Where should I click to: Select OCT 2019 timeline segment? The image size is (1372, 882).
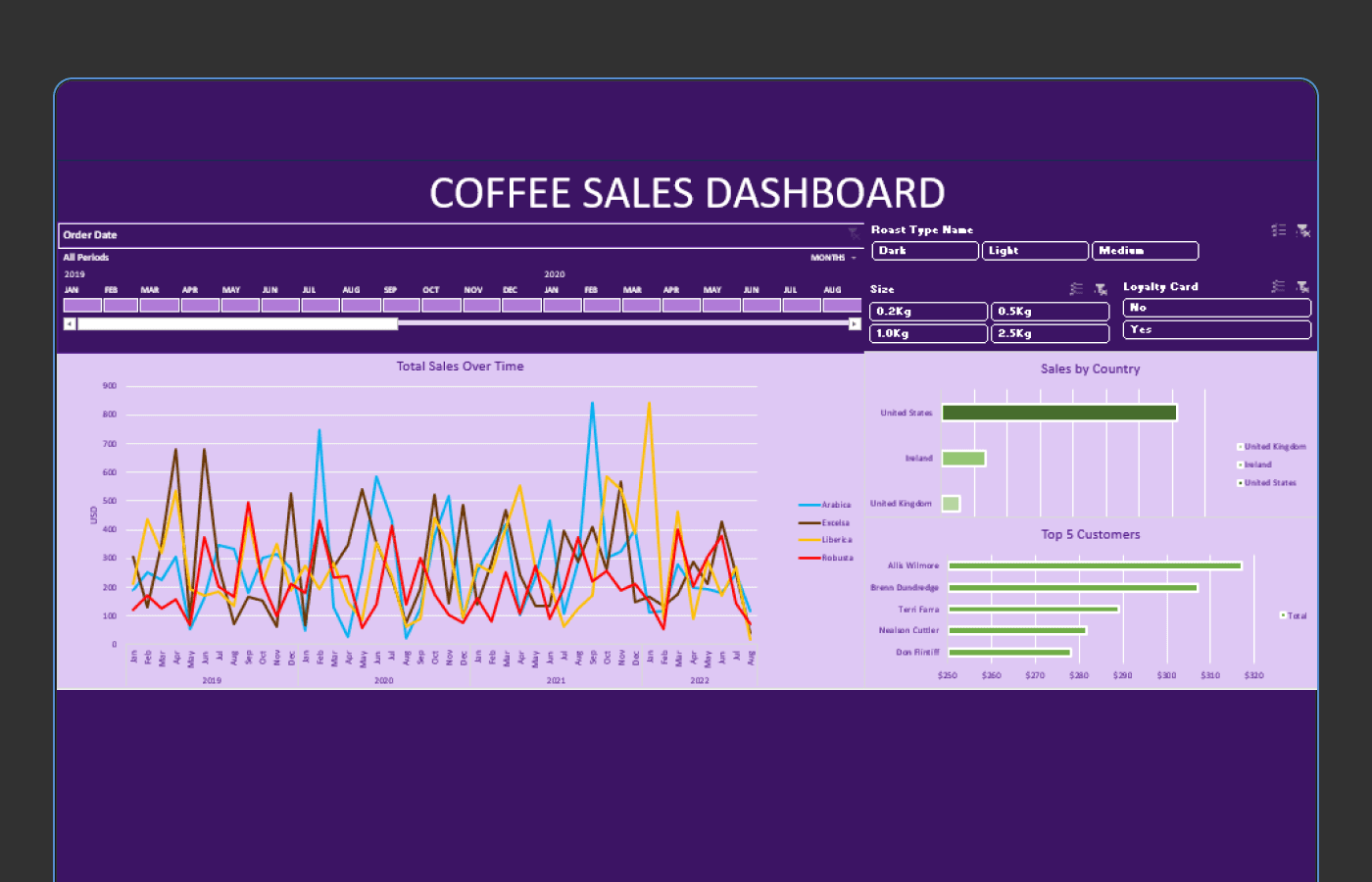(x=441, y=305)
